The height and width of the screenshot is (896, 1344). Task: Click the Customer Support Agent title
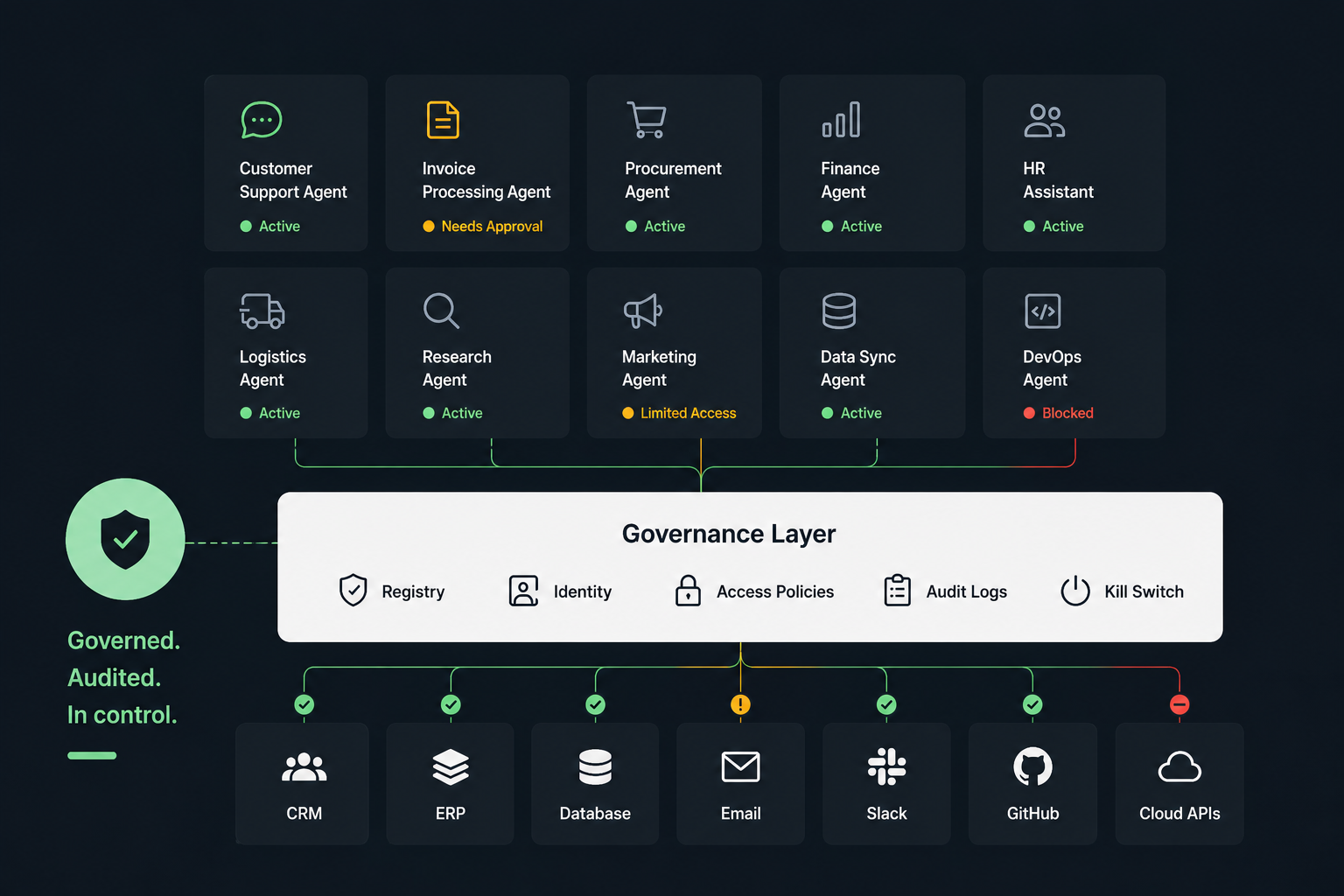(293, 180)
